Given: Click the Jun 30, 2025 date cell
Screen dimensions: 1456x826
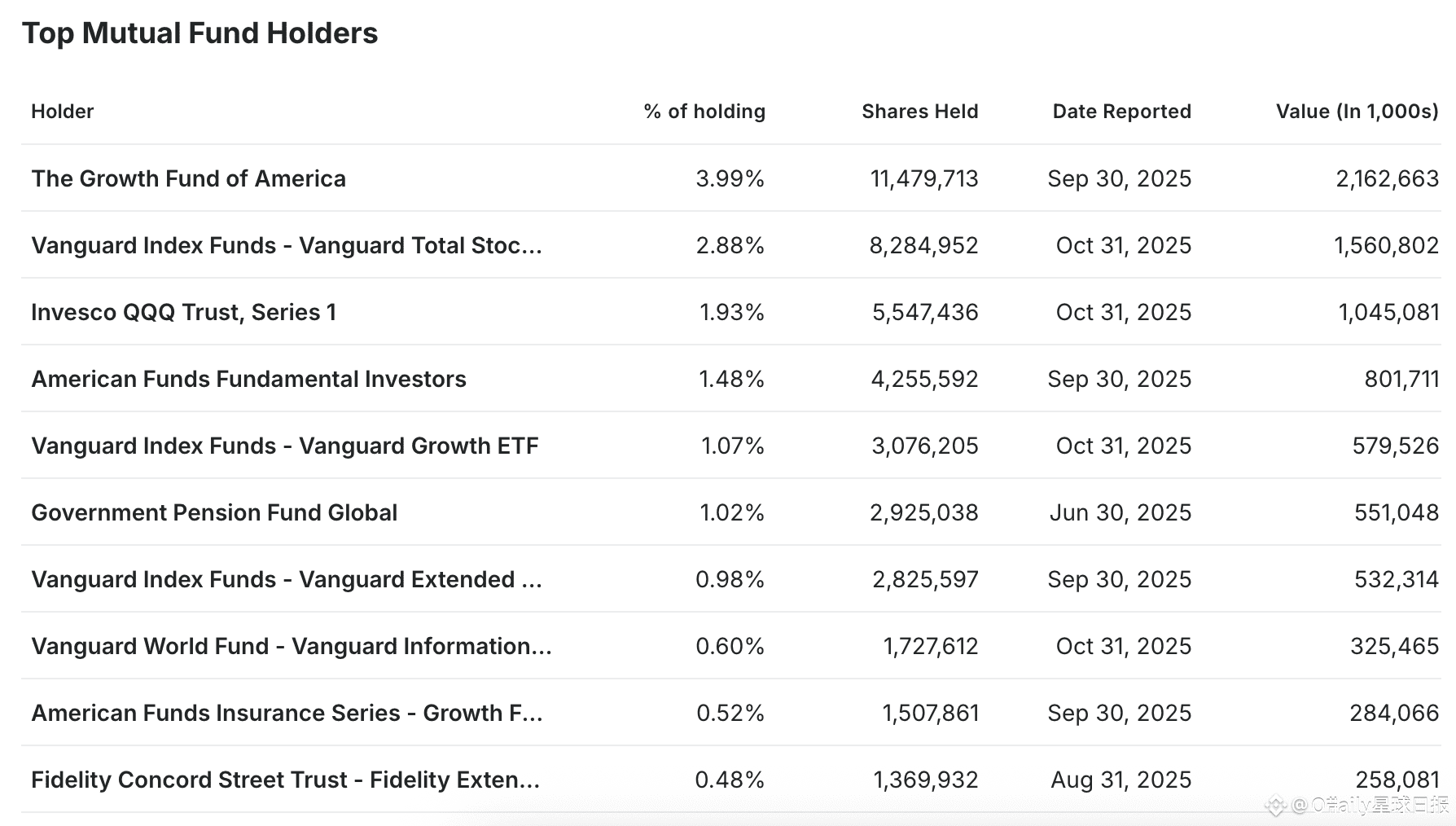Looking at the screenshot, I should [x=1120, y=512].
